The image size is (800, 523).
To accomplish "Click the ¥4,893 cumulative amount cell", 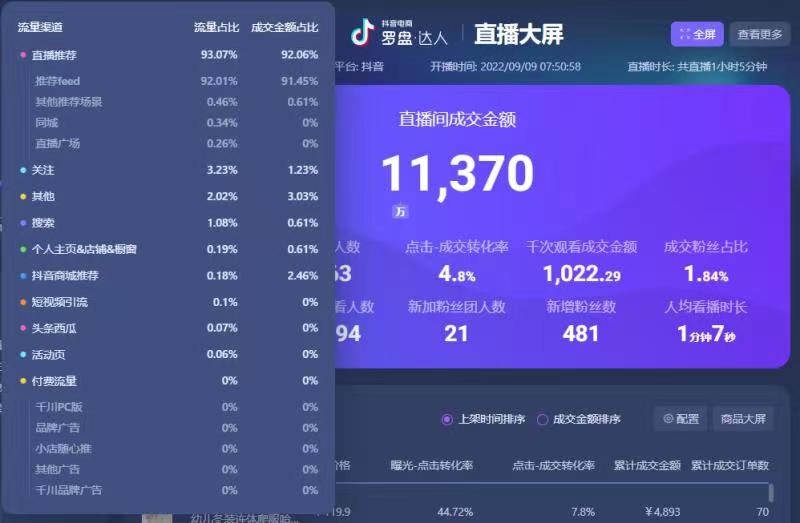I will click(x=662, y=512).
